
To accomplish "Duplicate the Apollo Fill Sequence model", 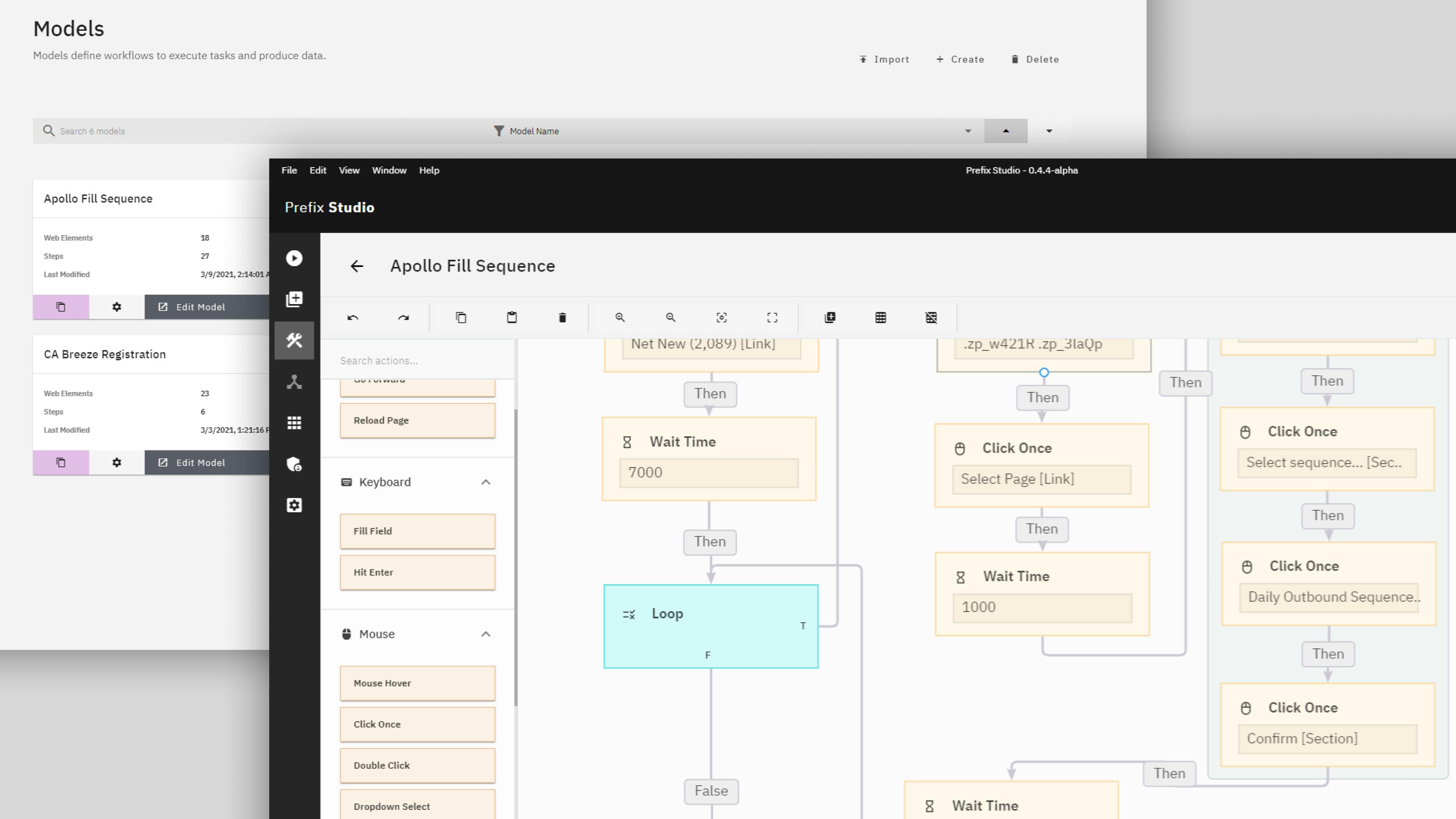I will point(61,307).
